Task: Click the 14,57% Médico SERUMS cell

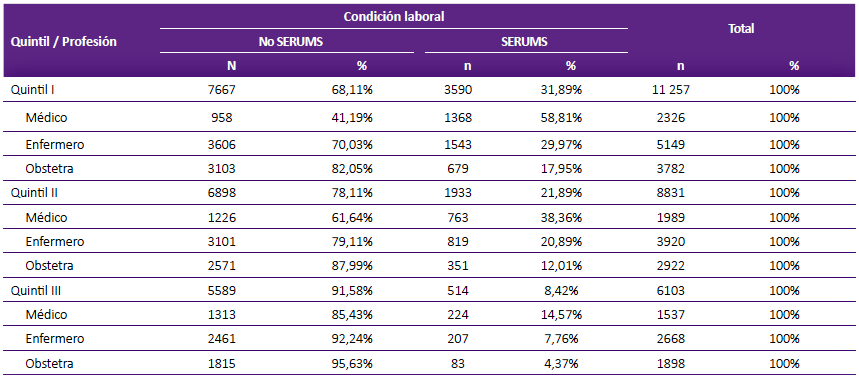Action: (x=563, y=315)
